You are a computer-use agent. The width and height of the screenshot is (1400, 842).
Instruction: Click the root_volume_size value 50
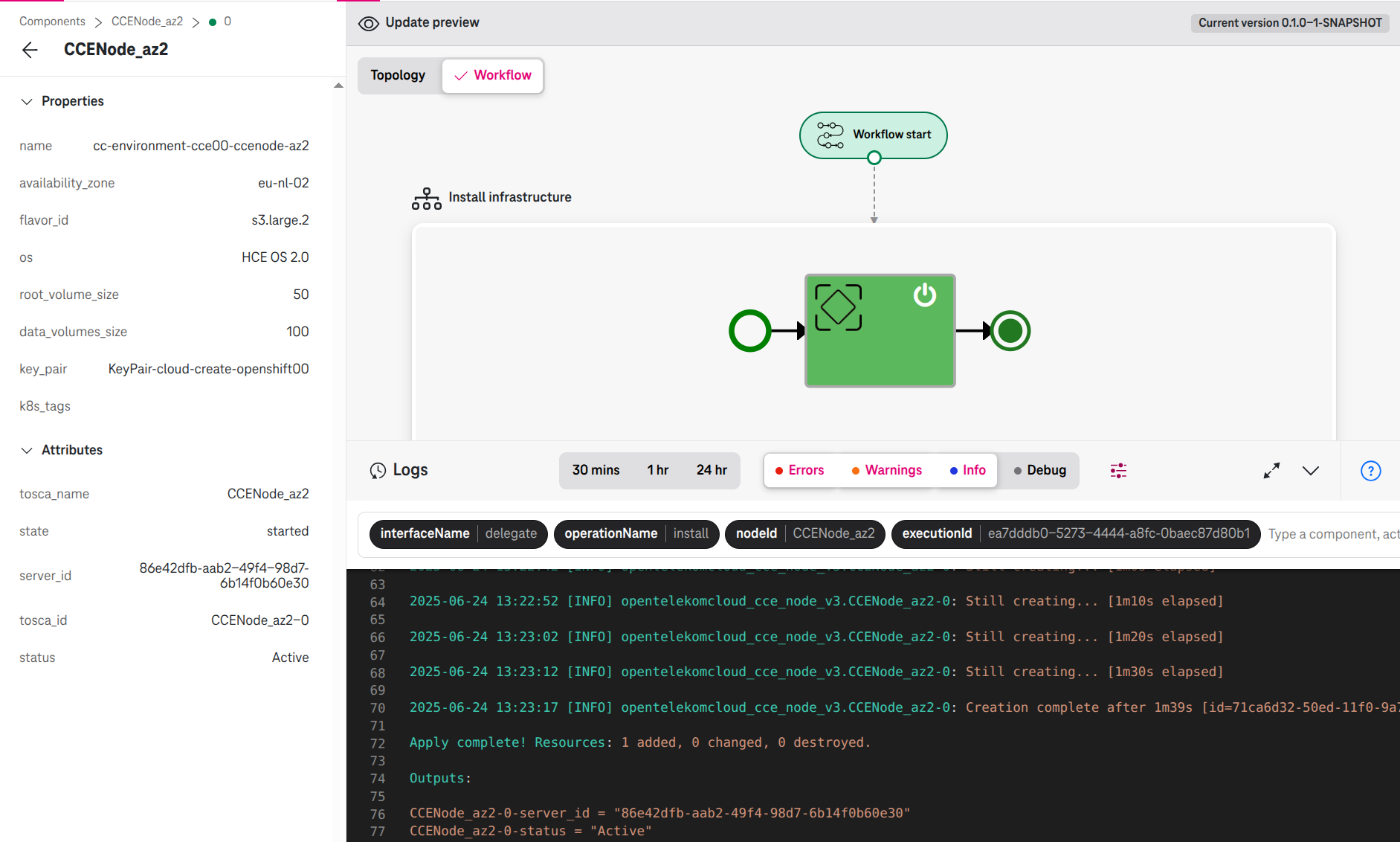point(301,295)
